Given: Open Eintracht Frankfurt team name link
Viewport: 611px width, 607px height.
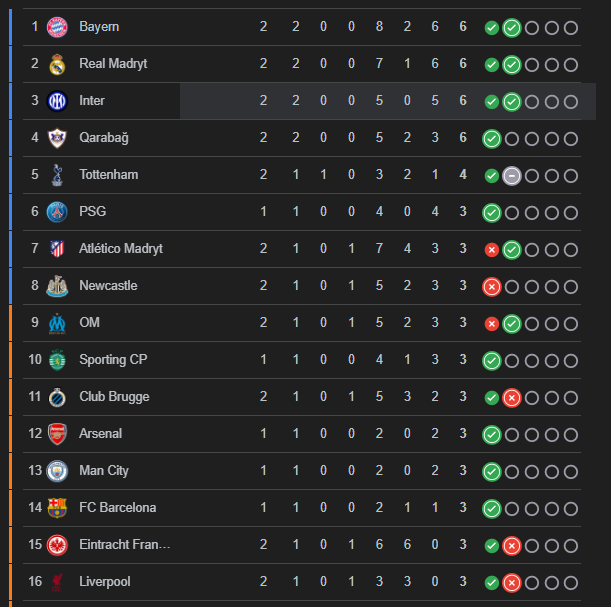Looking at the screenshot, I should [125, 545].
